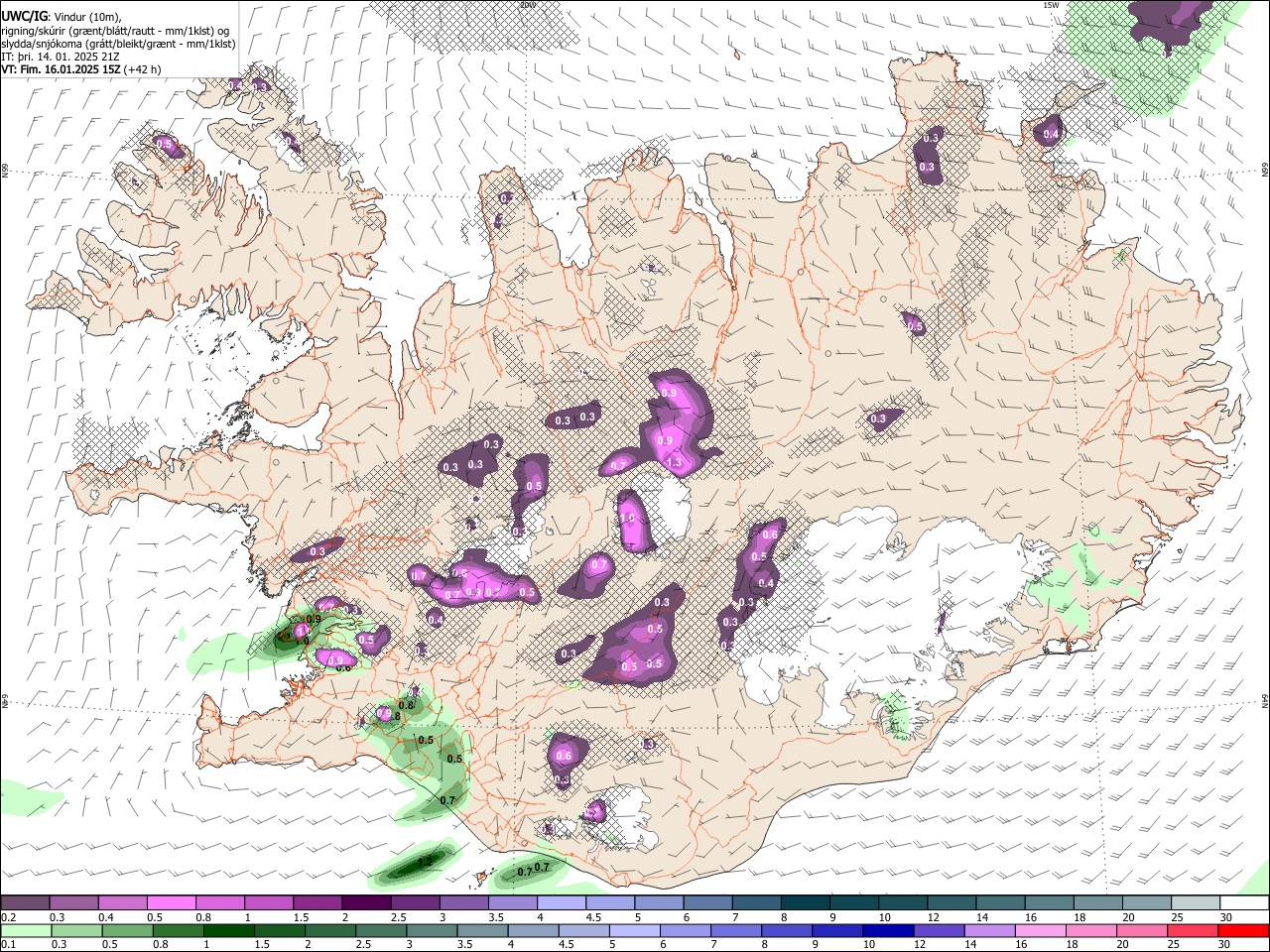
Task: Pick dark purple upper swatch between 2 and 2.5
Action: tap(366, 903)
